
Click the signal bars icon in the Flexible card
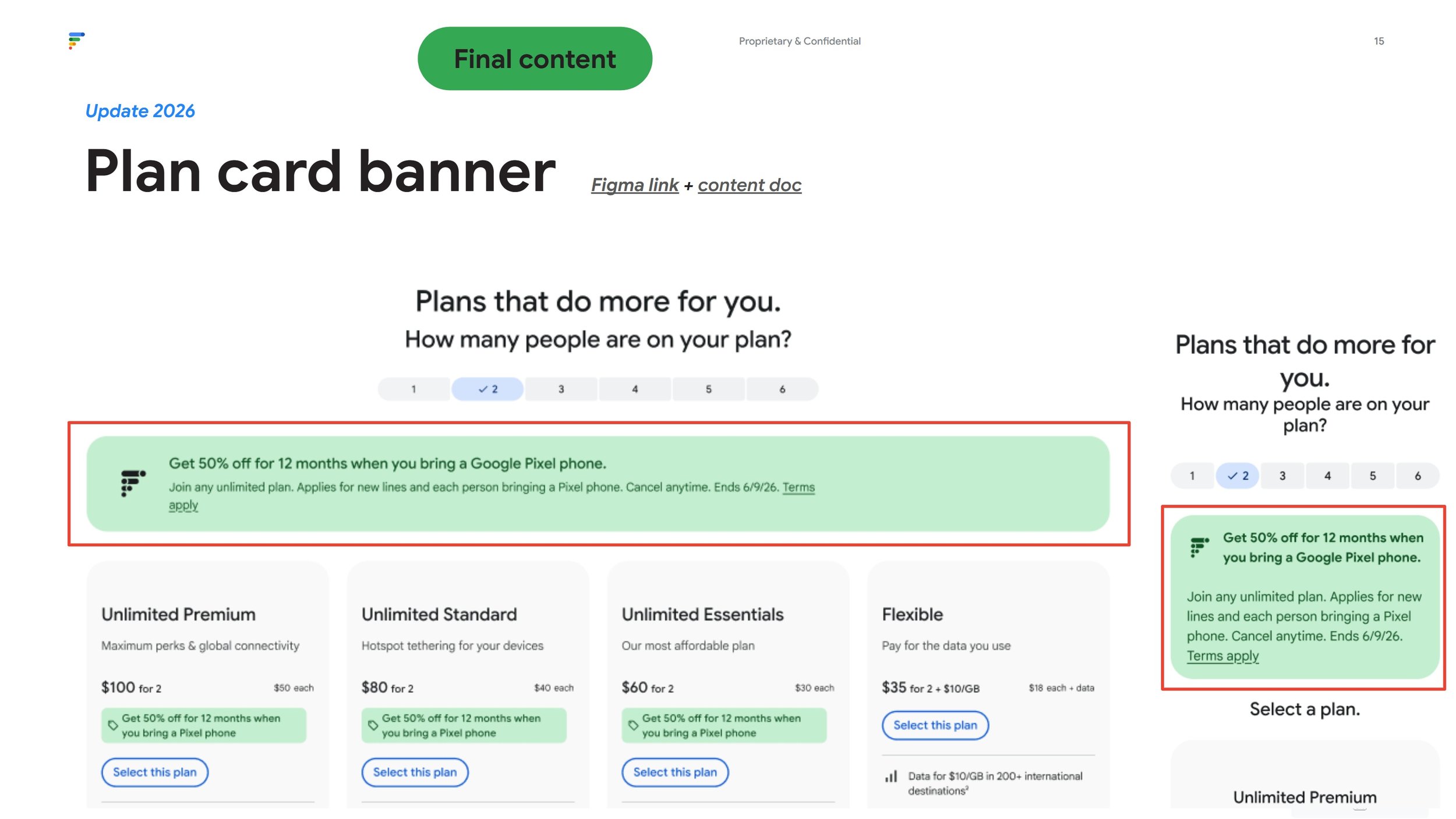coord(891,777)
